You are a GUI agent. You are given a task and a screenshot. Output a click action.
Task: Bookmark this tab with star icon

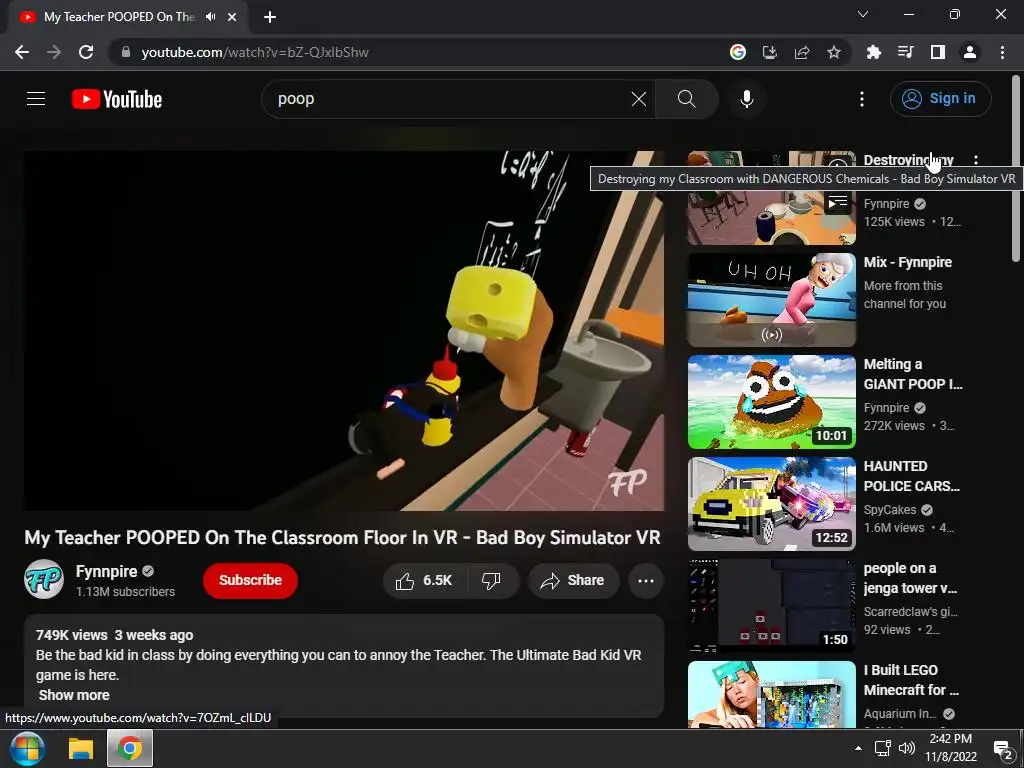[834, 52]
